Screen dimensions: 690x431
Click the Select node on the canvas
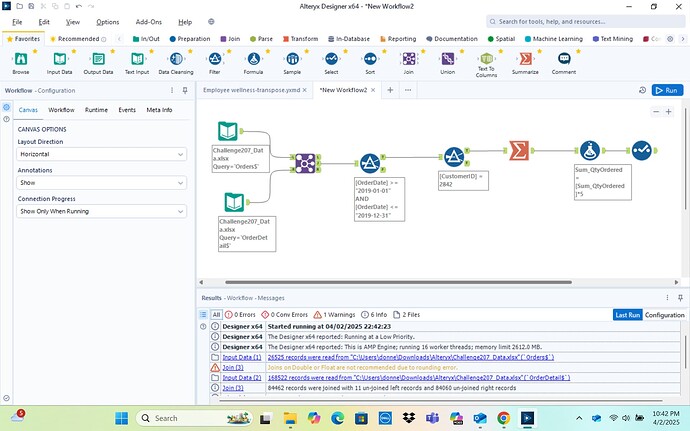[642, 151]
